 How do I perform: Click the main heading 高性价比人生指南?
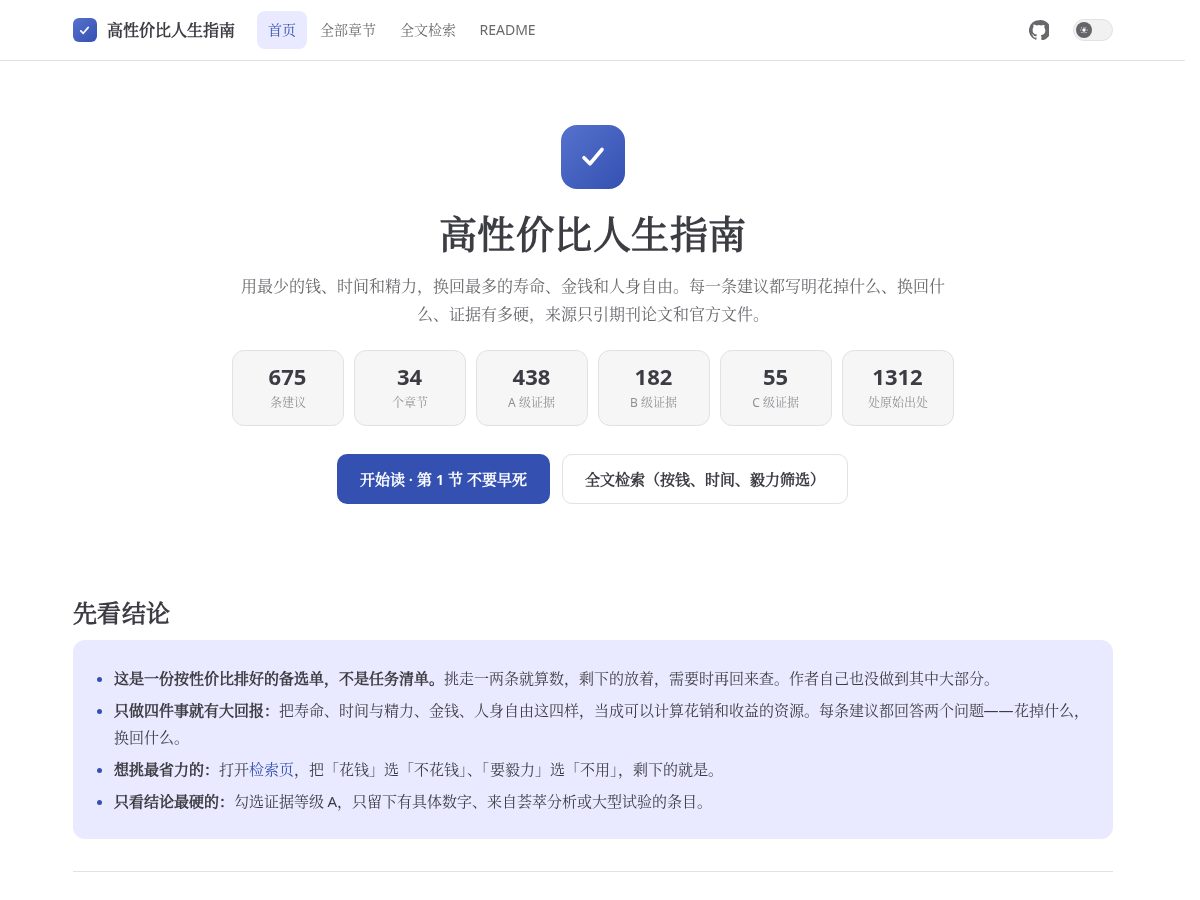coord(593,235)
